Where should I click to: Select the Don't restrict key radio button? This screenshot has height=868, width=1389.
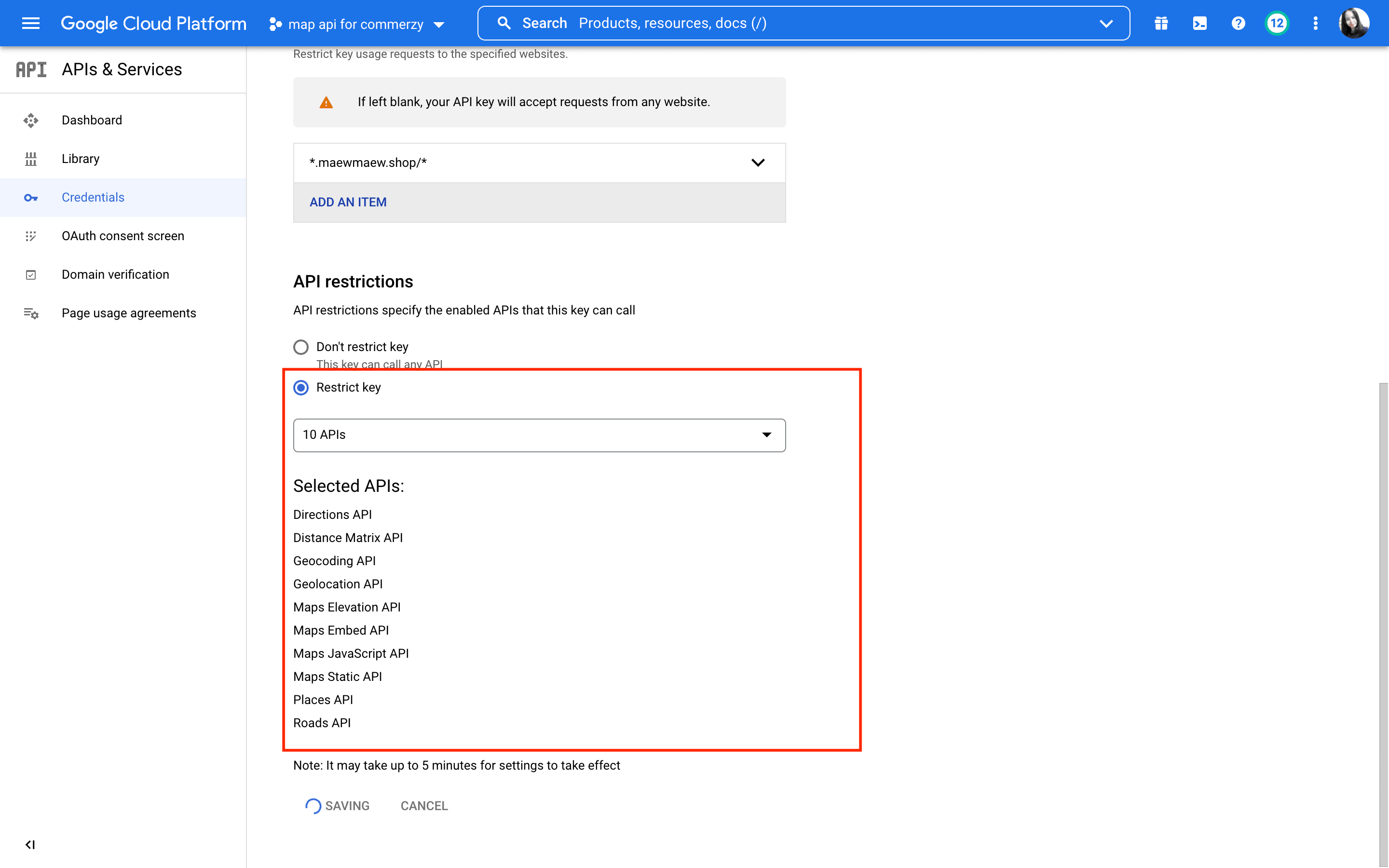coord(301,347)
